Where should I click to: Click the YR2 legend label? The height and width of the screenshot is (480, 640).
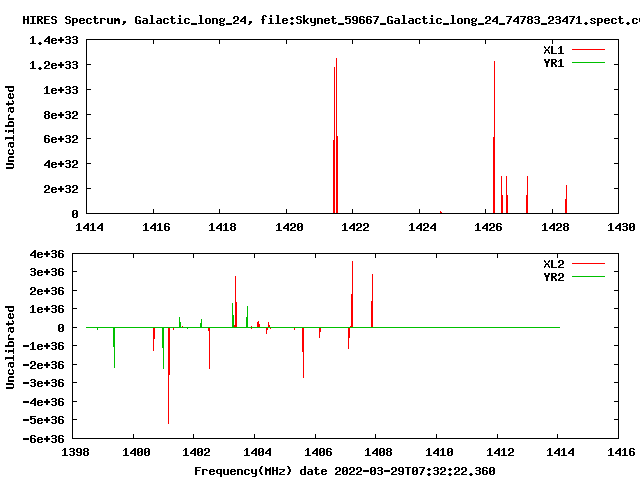pyautogui.click(x=553, y=277)
